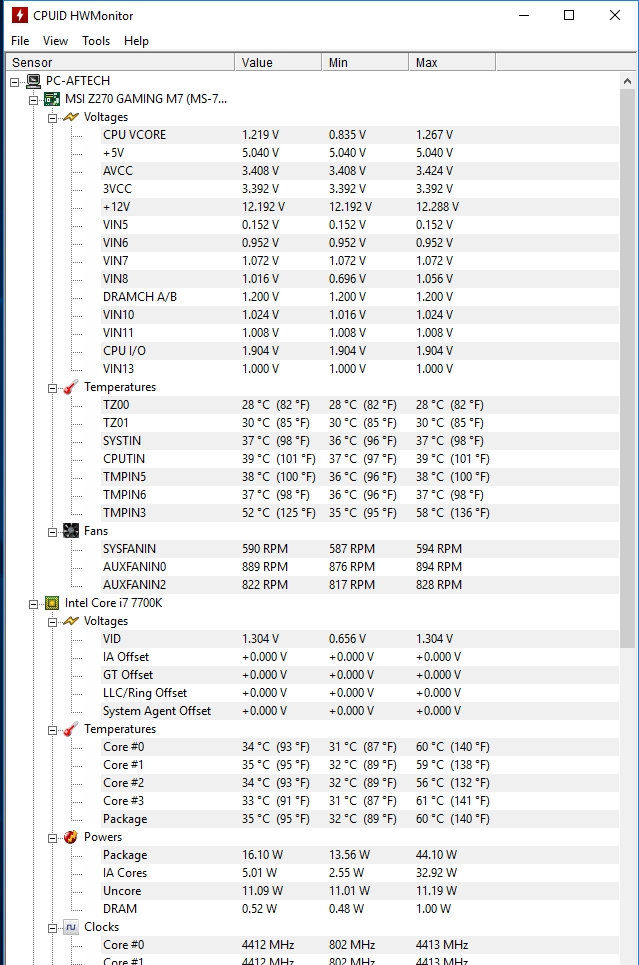The image size is (639, 965).
Task: Click the motherboard Voltages lightning icon
Action: pos(70,117)
